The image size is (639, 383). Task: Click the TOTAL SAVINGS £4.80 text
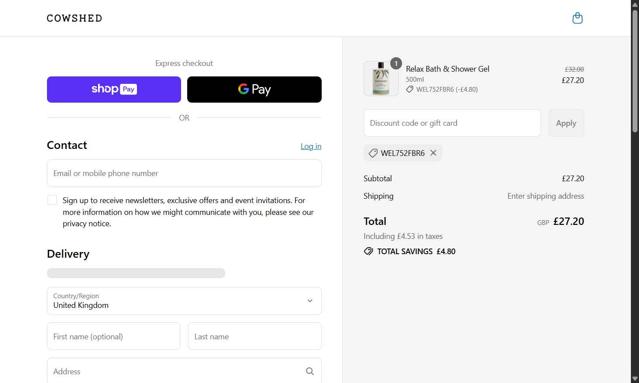(x=416, y=251)
